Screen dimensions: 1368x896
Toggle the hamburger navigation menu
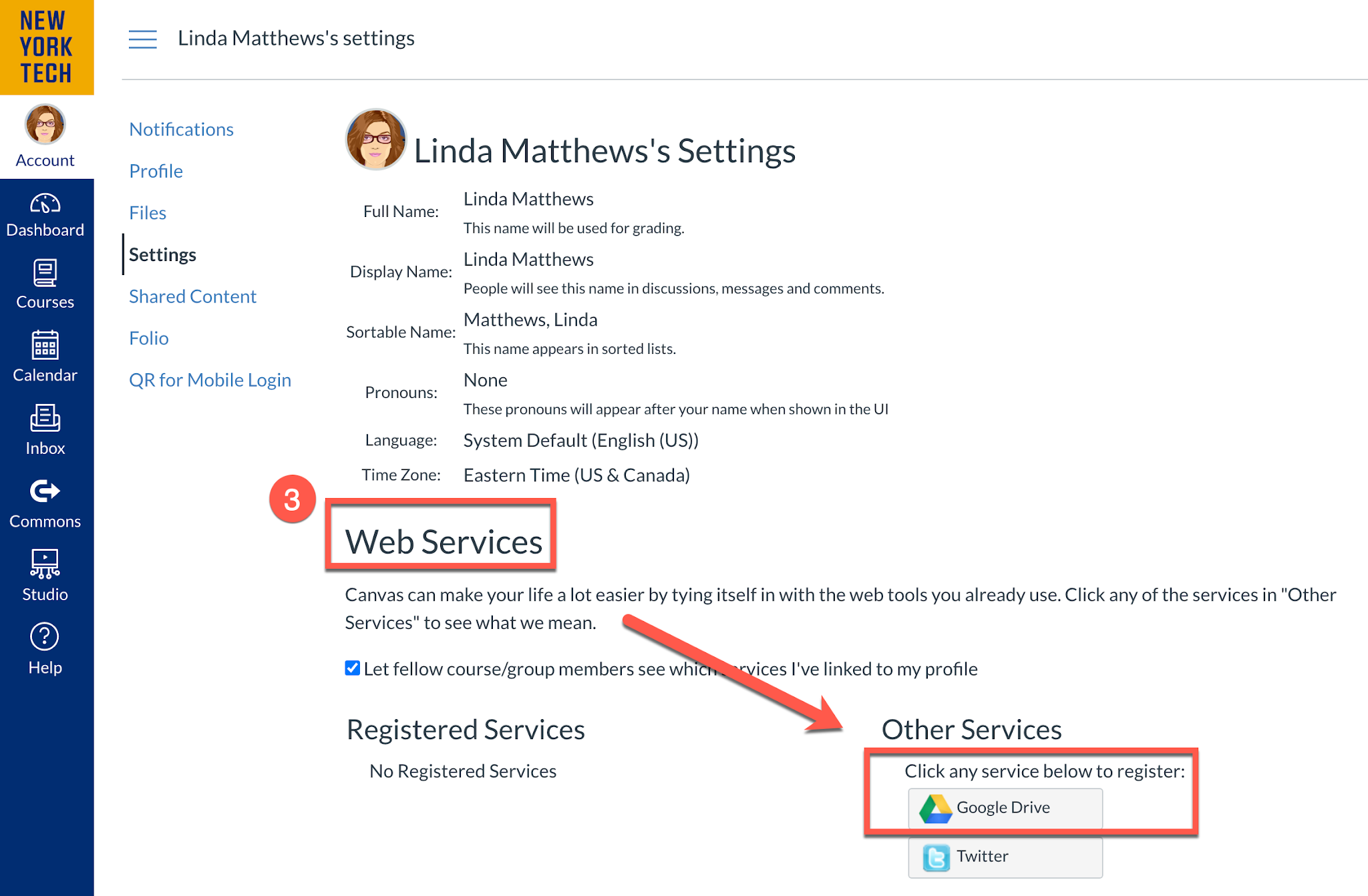pyautogui.click(x=142, y=39)
